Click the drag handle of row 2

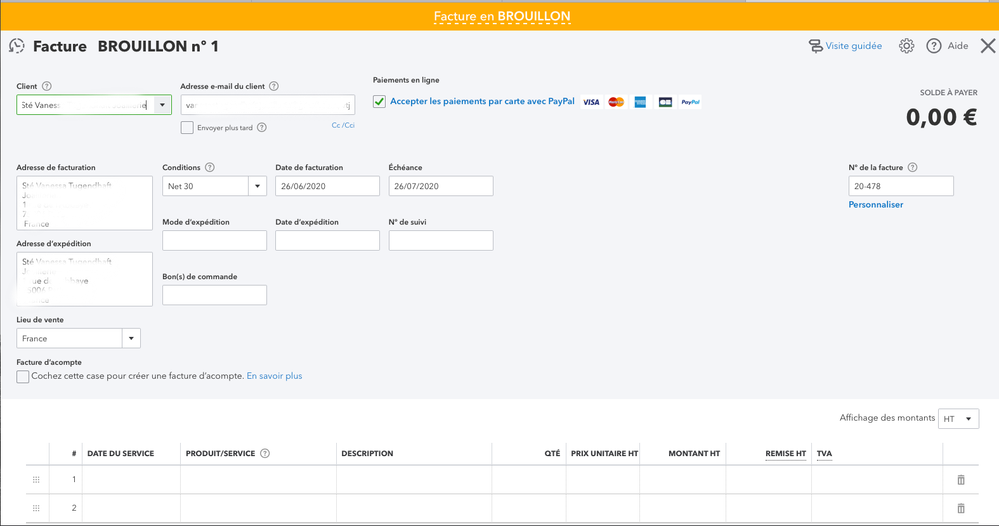click(x=36, y=508)
